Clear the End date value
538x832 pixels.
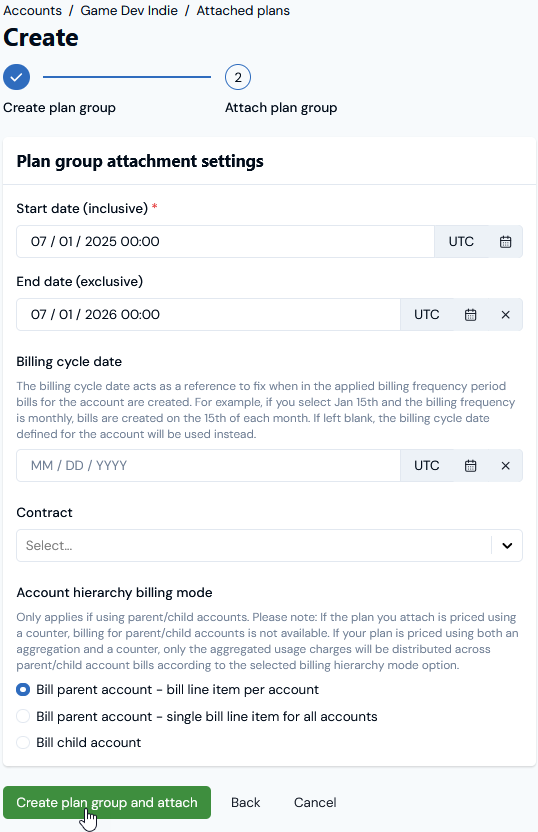click(505, 315)
